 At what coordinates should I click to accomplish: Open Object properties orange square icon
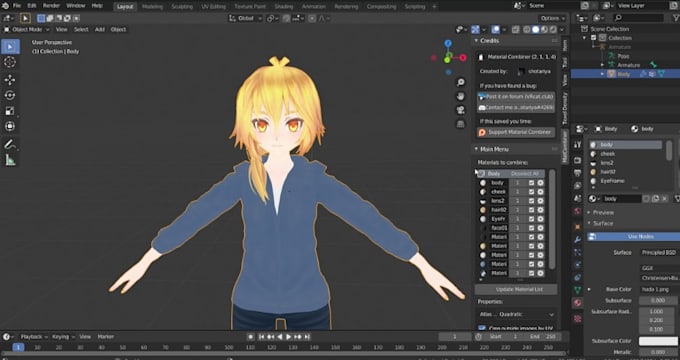click(578, 226)
